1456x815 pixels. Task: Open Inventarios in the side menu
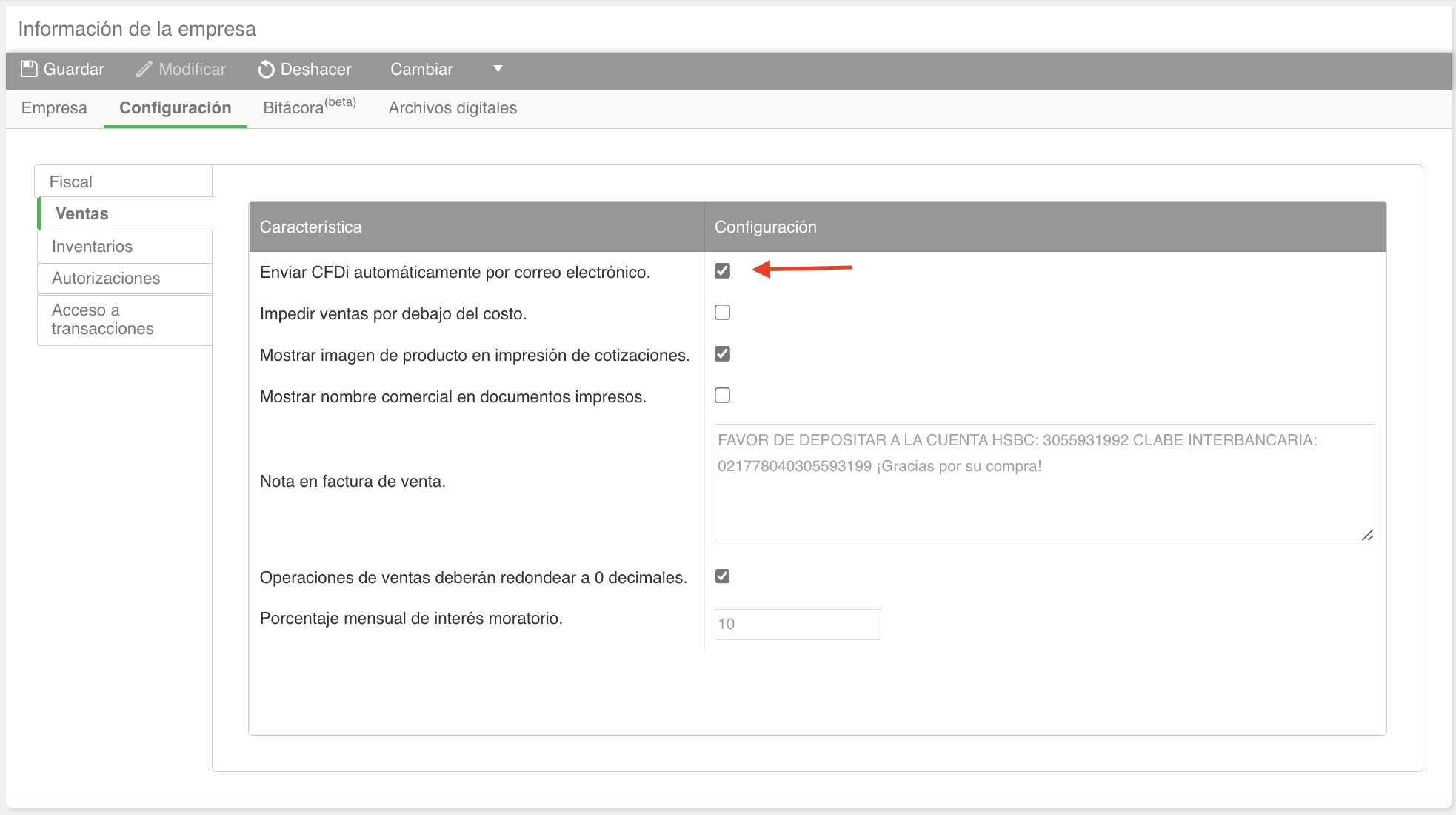(125, 246)
